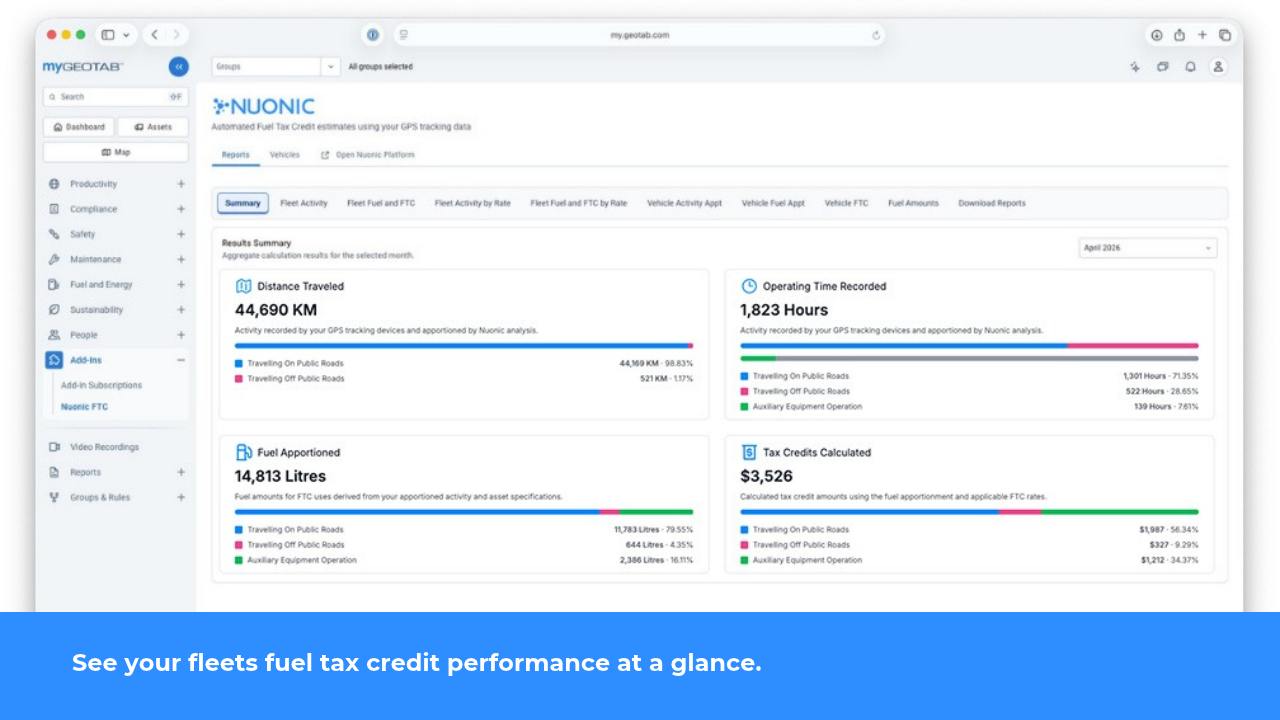
Task: Open the Fleet Activity tab
Action: pyautogui.click(x=304, y=203)
